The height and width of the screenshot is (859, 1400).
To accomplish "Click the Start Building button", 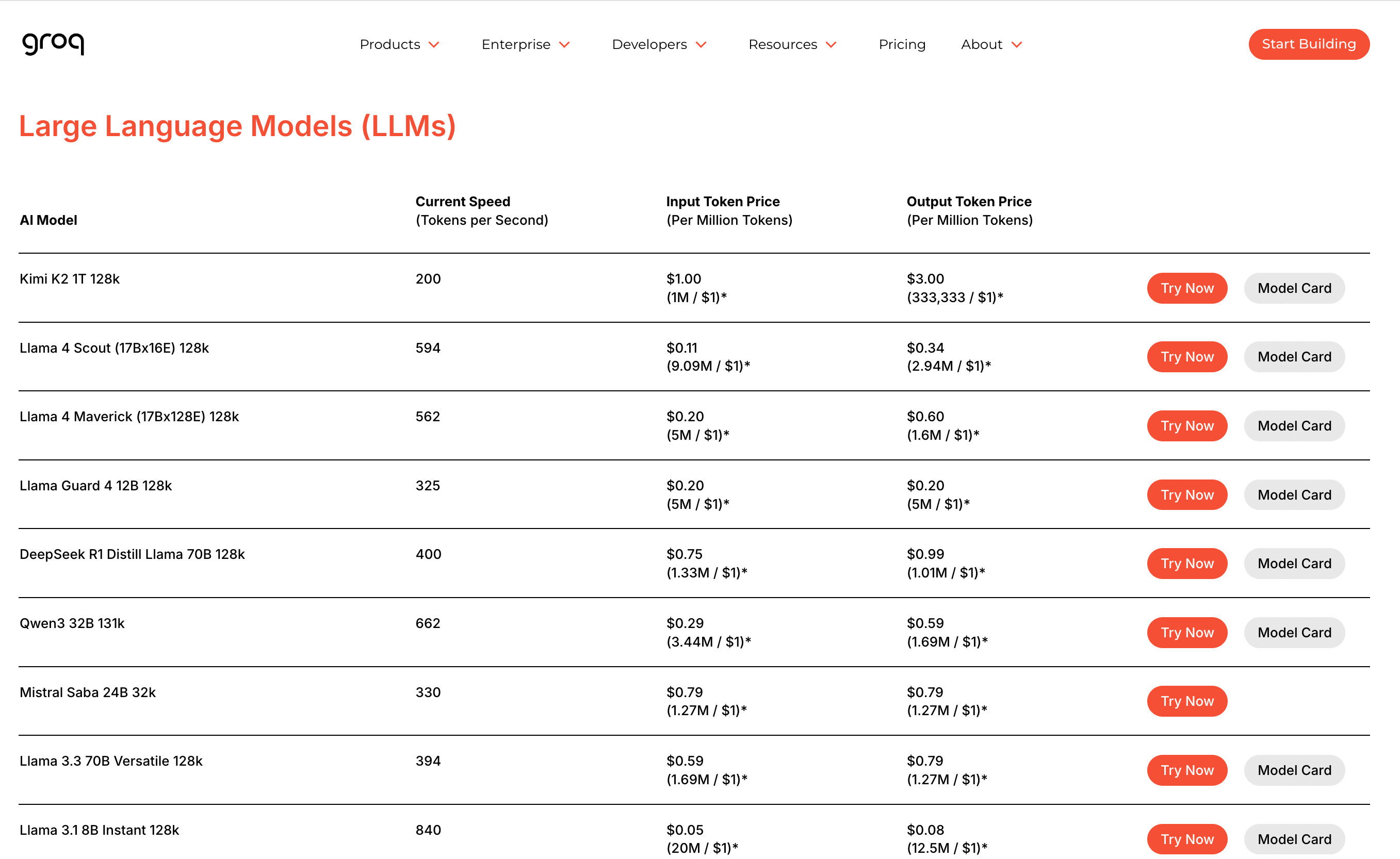I will pos(1309,44).
